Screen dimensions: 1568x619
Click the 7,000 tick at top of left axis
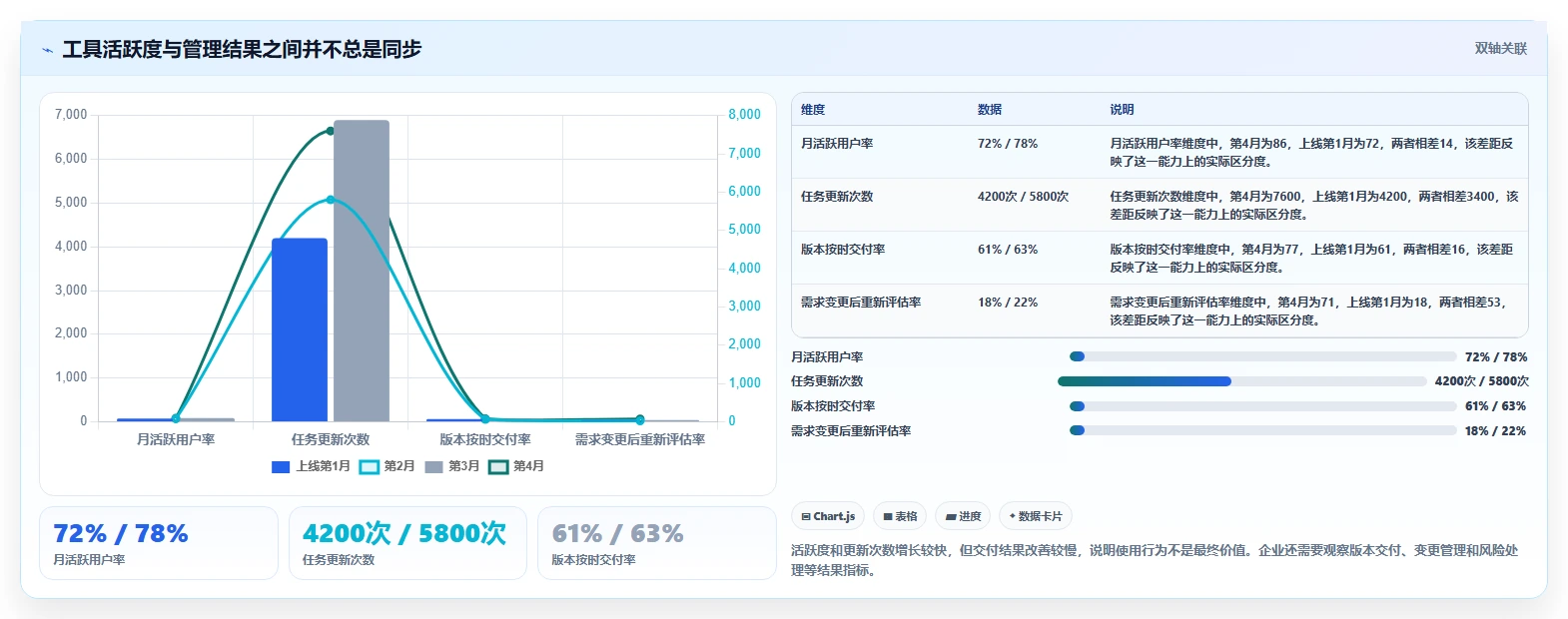71,115
